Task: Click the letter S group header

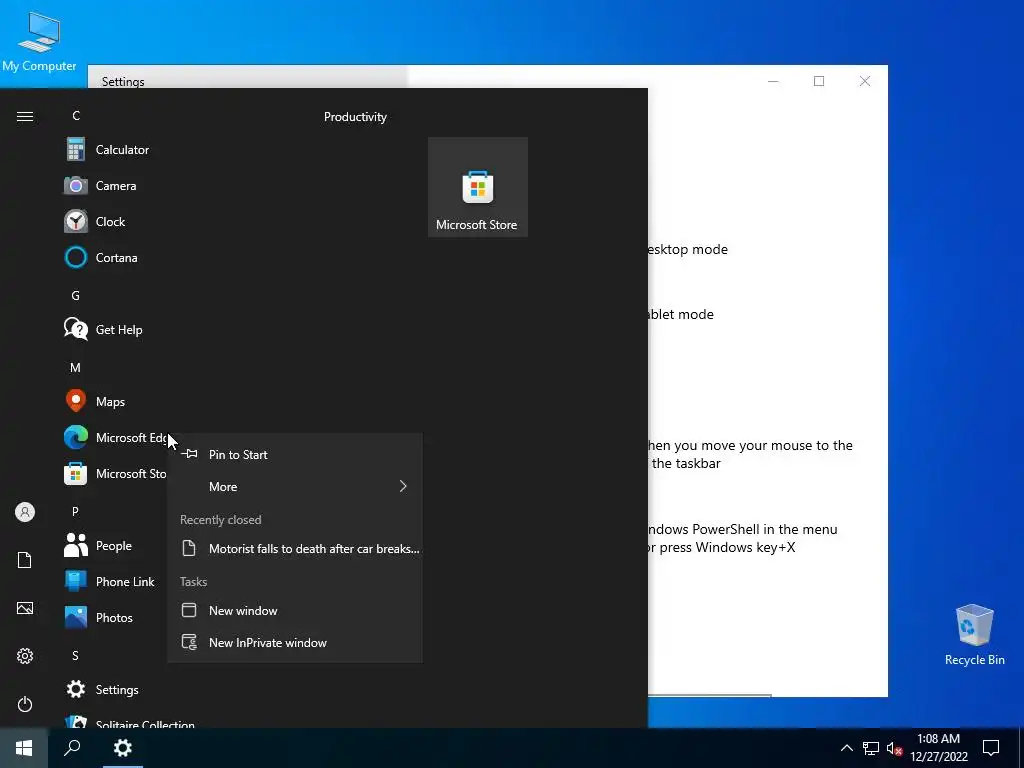Action: [76, 656]
